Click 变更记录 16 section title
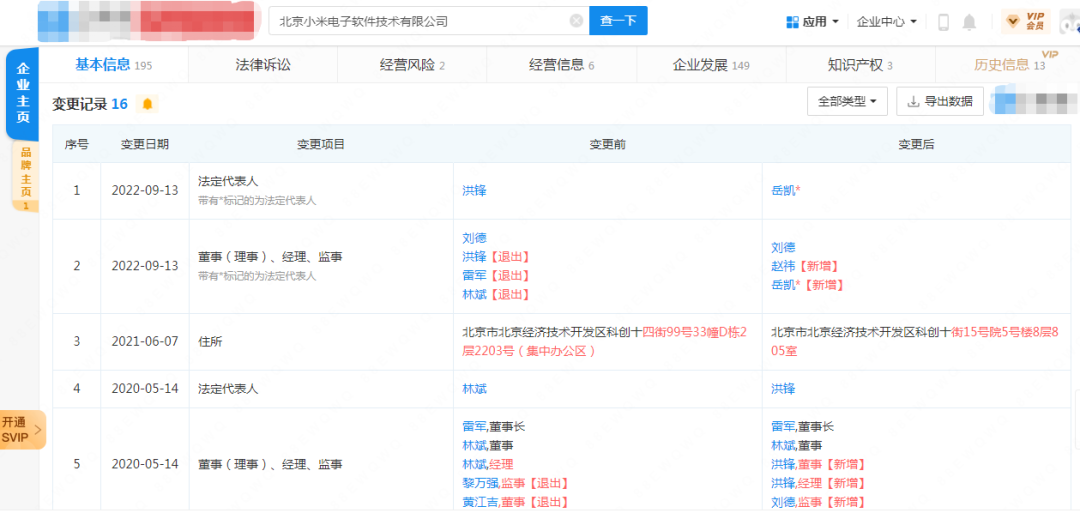 [x=90, y=104]
